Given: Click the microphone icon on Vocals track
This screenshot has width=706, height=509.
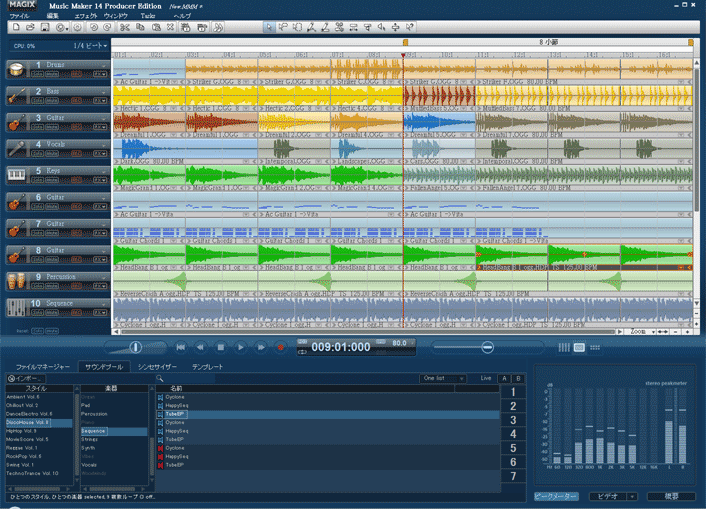Looking at the screenshot, I should (16, 149).
